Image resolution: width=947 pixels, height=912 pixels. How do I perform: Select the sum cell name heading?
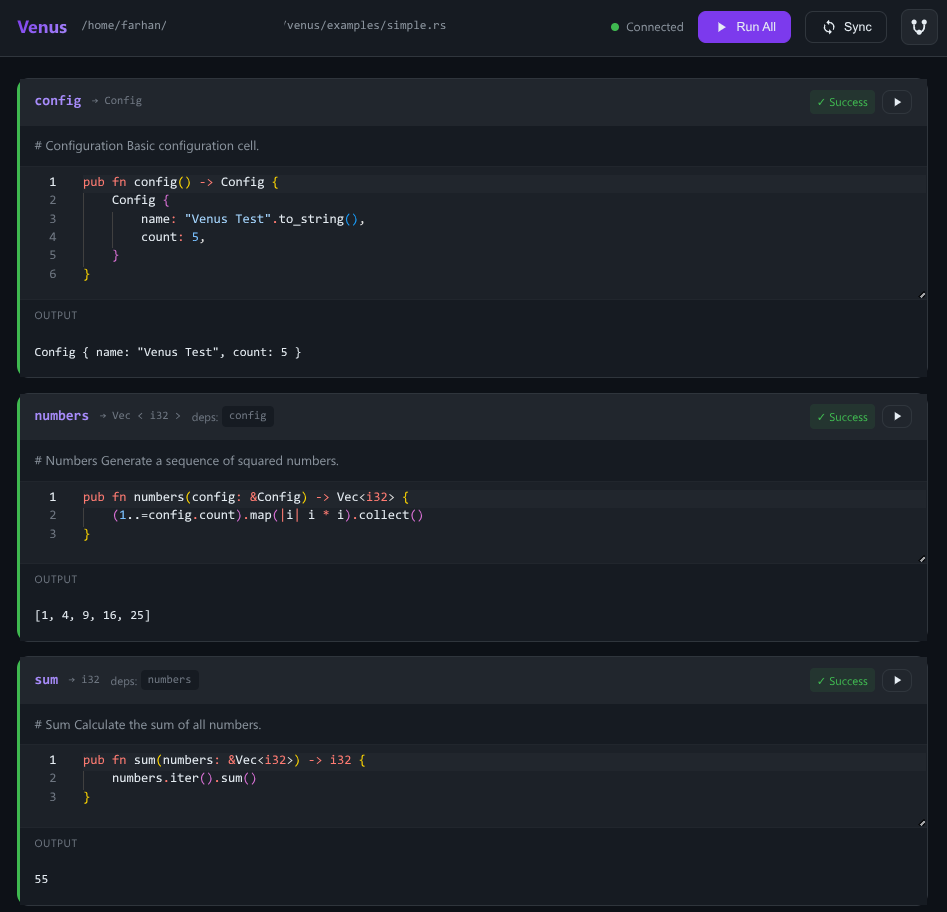click(x=47, y=679)
